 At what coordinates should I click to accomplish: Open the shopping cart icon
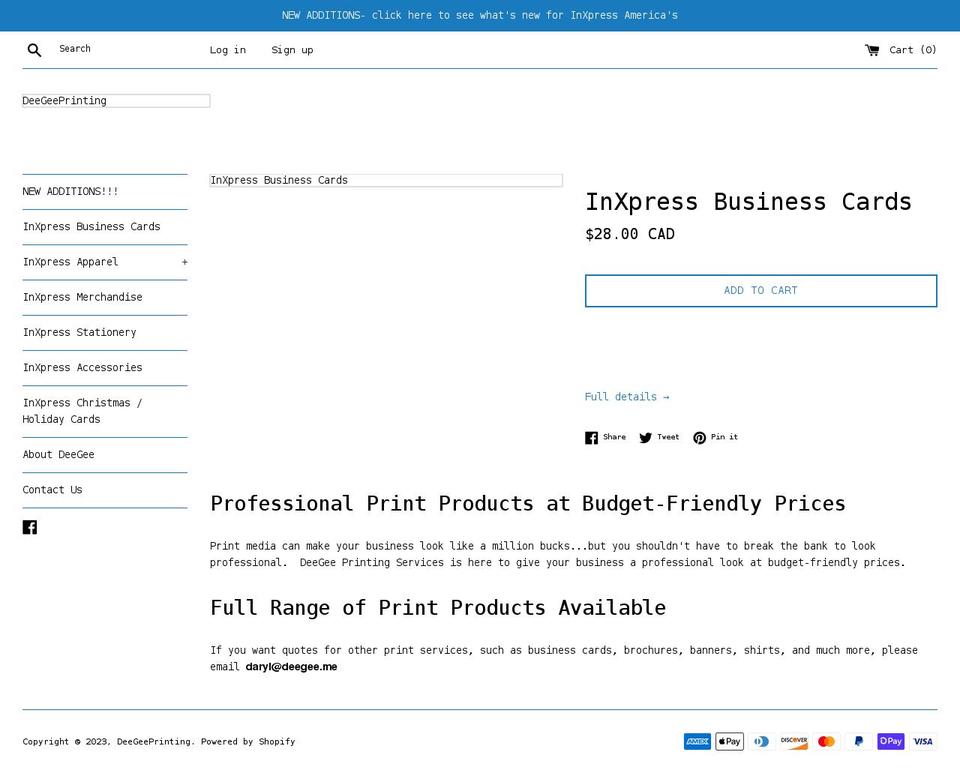click(872, 50)
